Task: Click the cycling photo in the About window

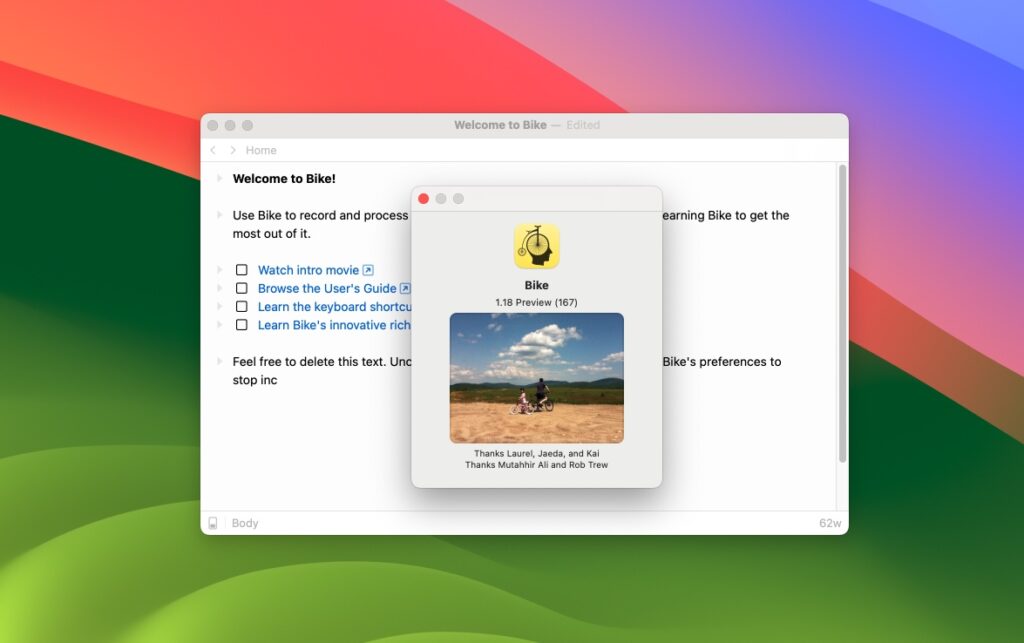Action: (537, 378)
